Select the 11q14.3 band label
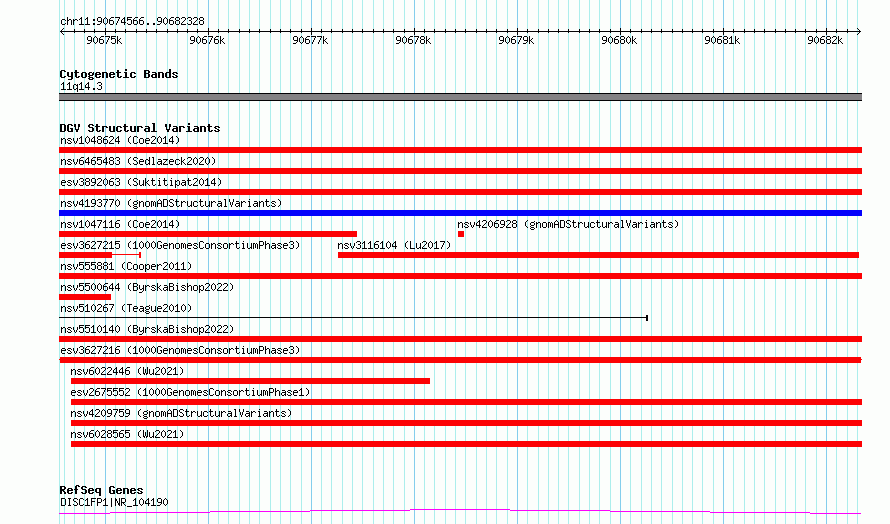The width and height of the screenshot is (890, 524). (x=81, y=86)
